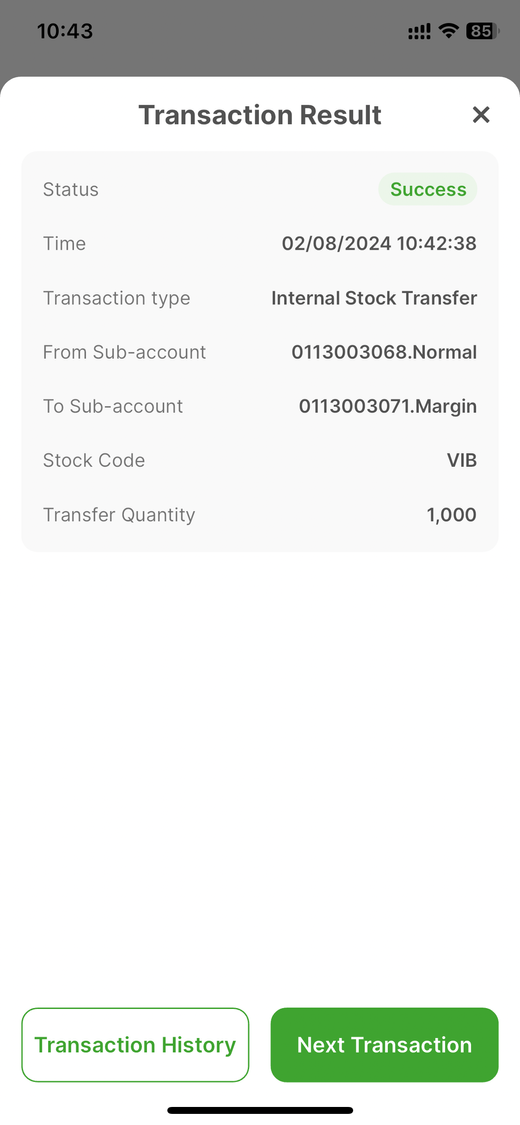Select the VIB stock code value
This screenshot has width=520, height=1125.
pos(461,460)
